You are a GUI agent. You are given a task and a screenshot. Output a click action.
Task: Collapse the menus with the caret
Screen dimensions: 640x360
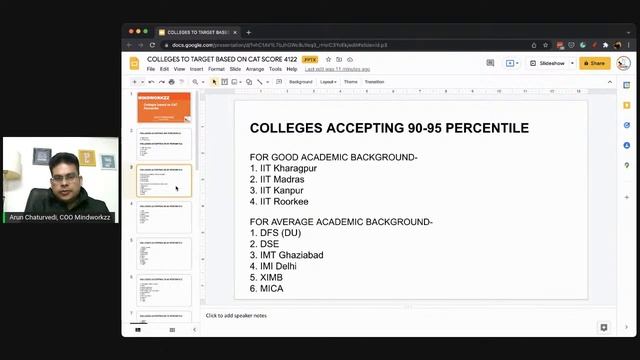[x=610, y=82]
